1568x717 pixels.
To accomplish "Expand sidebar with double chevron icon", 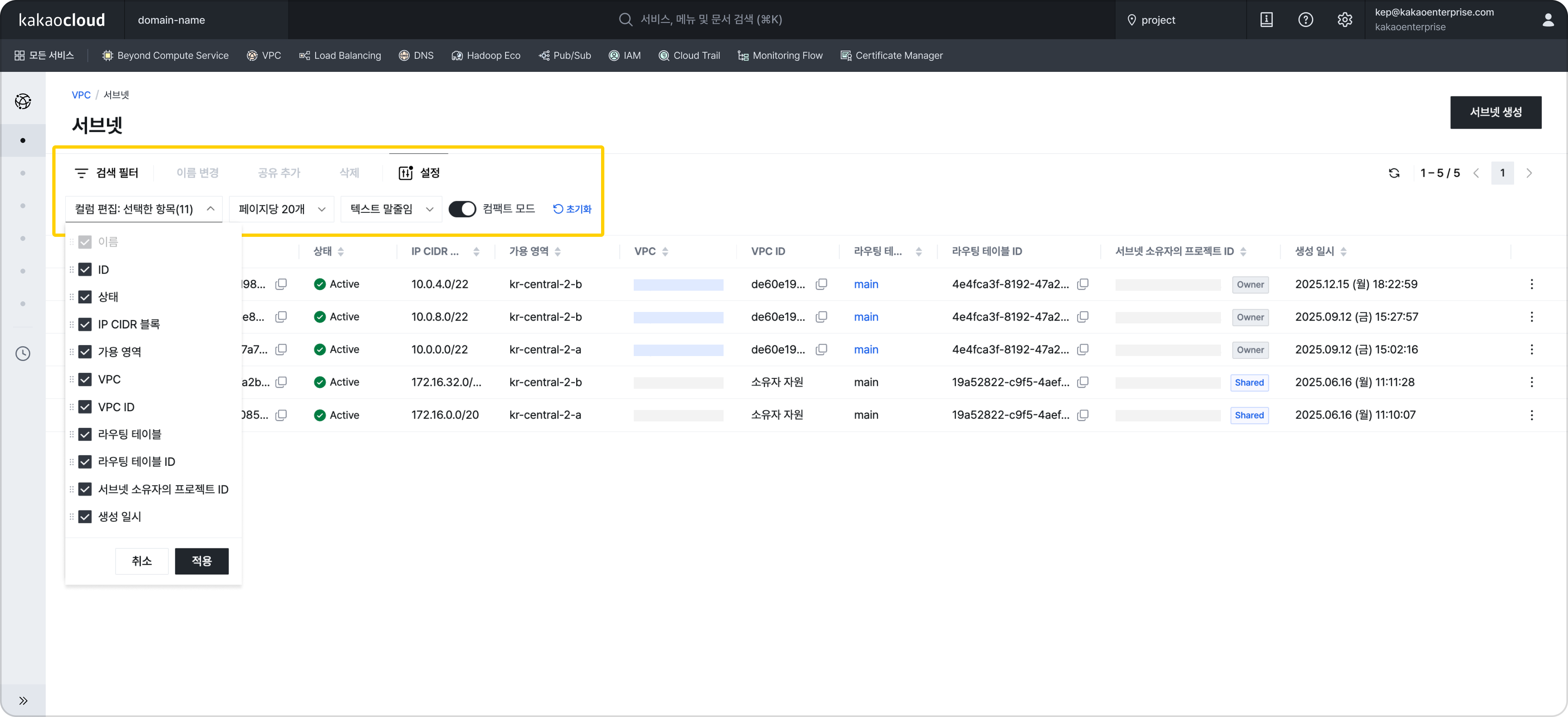I will click(22, 701).
